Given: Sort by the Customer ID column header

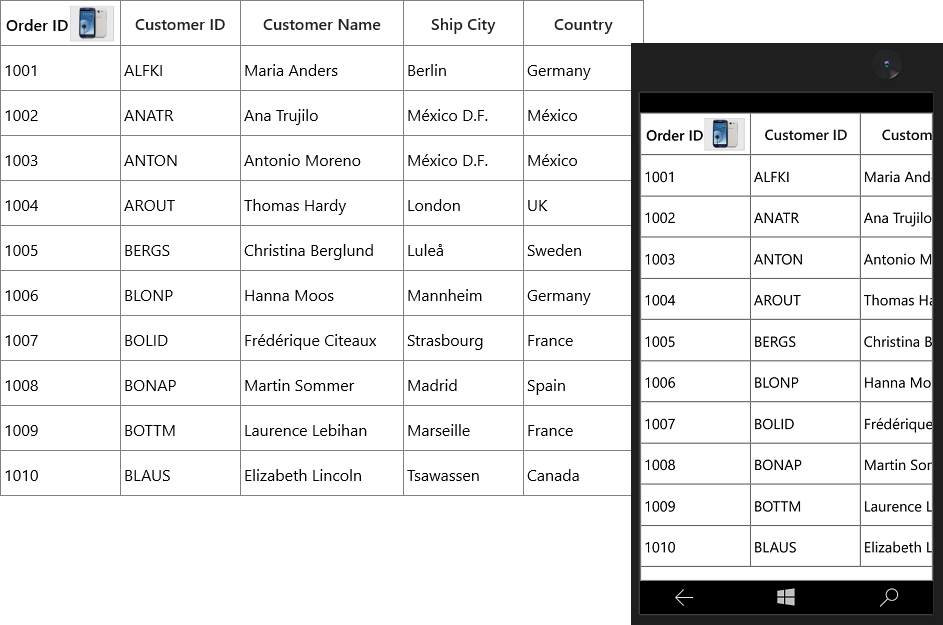Looking at the screenshot, I should pos(180,25).
